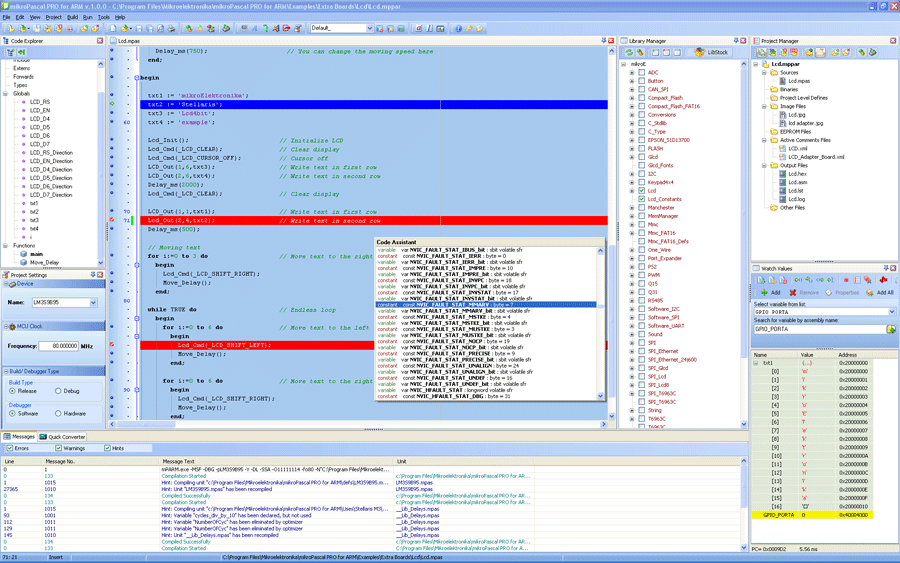The image size is (900, 563).
Task: Toggle the Hints checkbox in Messages
Action: (107, 448)
